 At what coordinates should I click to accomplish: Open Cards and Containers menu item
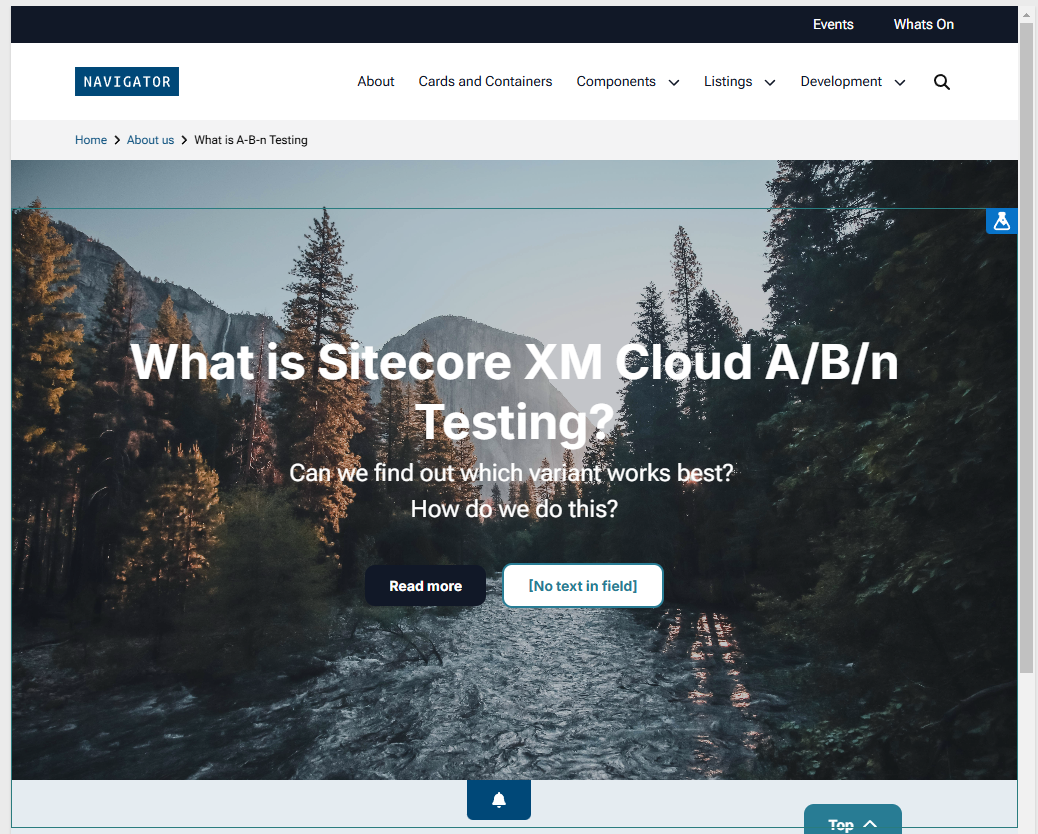pos(485,81)
